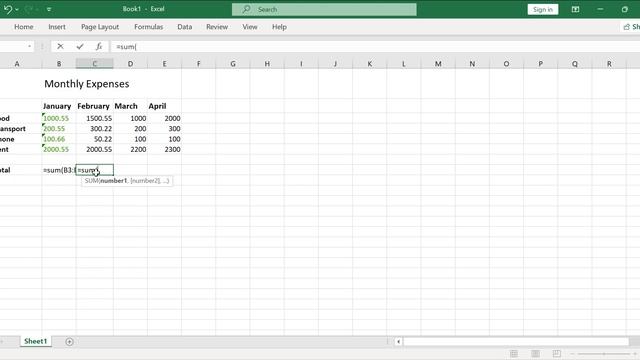Click number1 in the SUM function tooltip

[x=114, y=181]
